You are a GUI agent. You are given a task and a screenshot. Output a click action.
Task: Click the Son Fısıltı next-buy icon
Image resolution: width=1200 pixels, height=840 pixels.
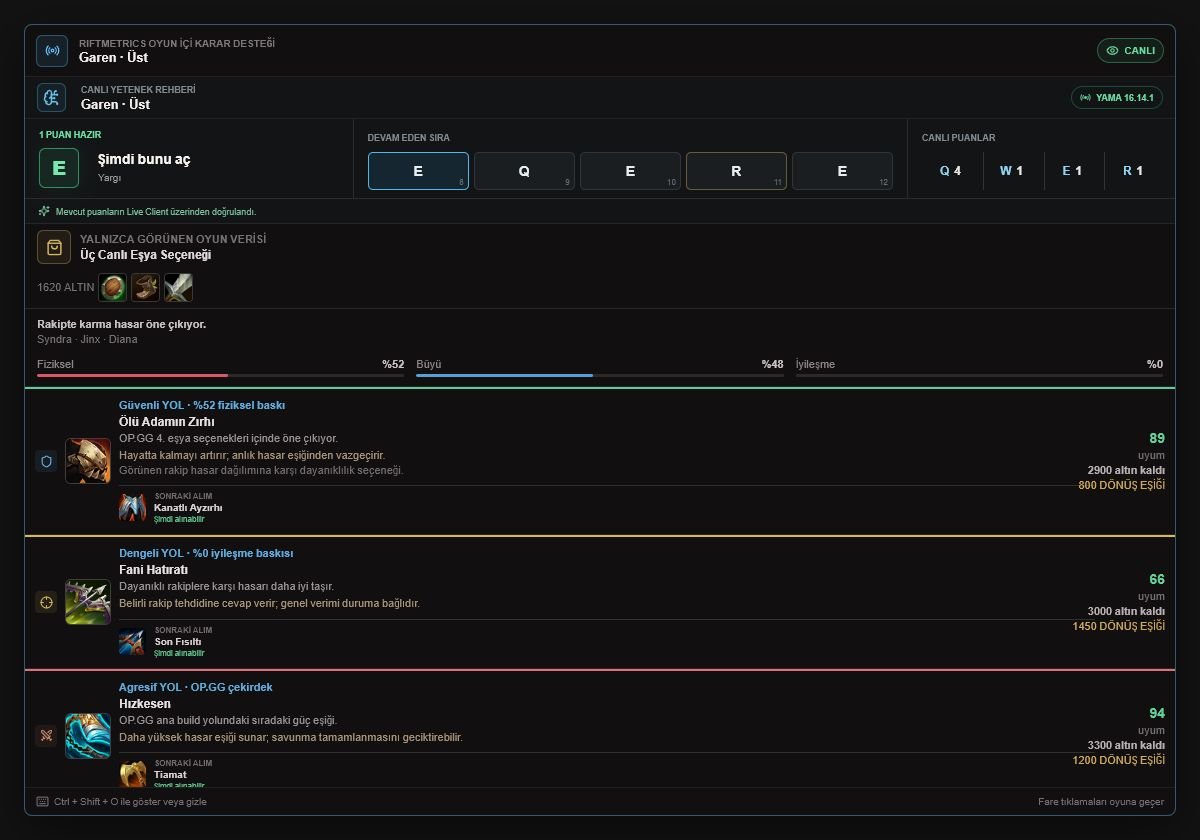pos(133,642)
